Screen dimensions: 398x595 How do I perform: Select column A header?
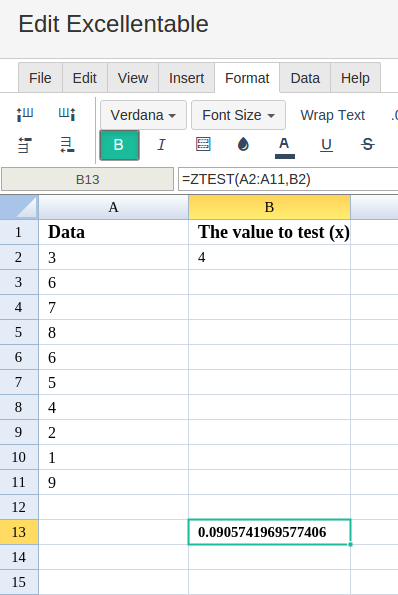[x=113, y=207]
